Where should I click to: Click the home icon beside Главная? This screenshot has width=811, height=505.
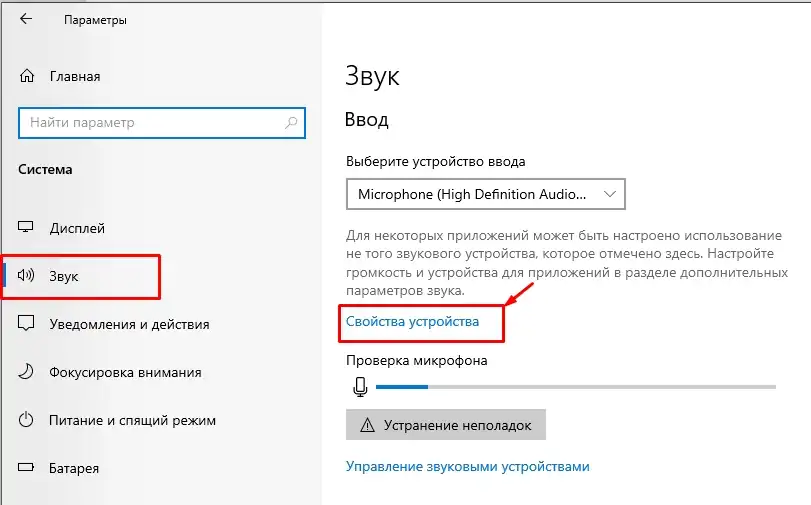pyautogui.click(x=27, y=76)
